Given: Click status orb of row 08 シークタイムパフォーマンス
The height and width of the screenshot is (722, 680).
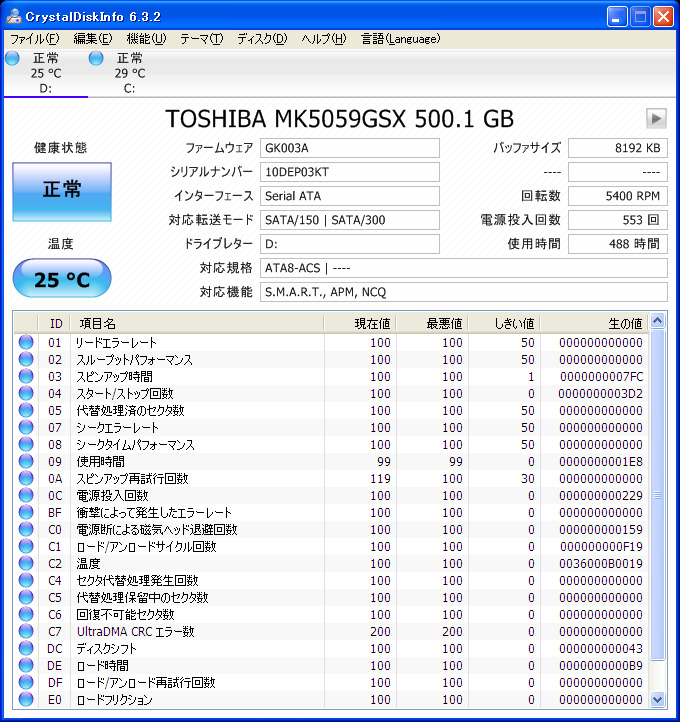Looking at the screenshot, I should (26, 444).
